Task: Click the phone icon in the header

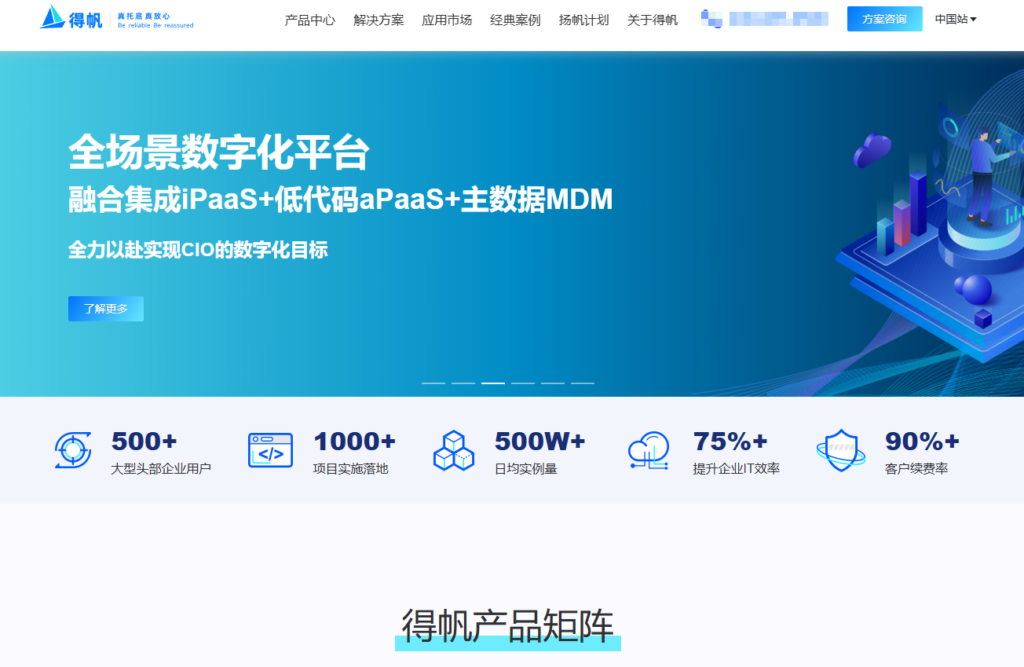Action: [x=710, y=18]
